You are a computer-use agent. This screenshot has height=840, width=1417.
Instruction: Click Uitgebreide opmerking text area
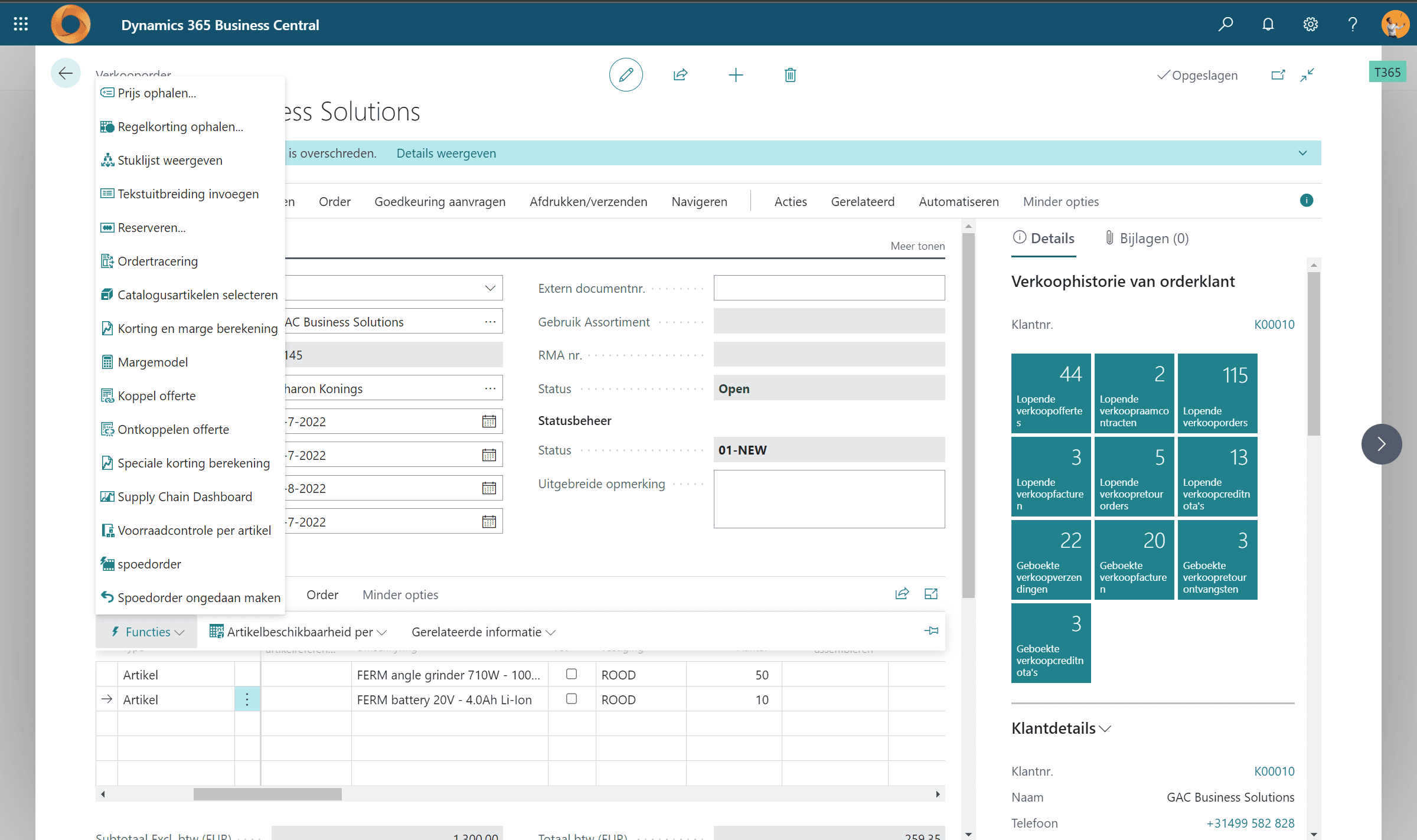(829, 499)
